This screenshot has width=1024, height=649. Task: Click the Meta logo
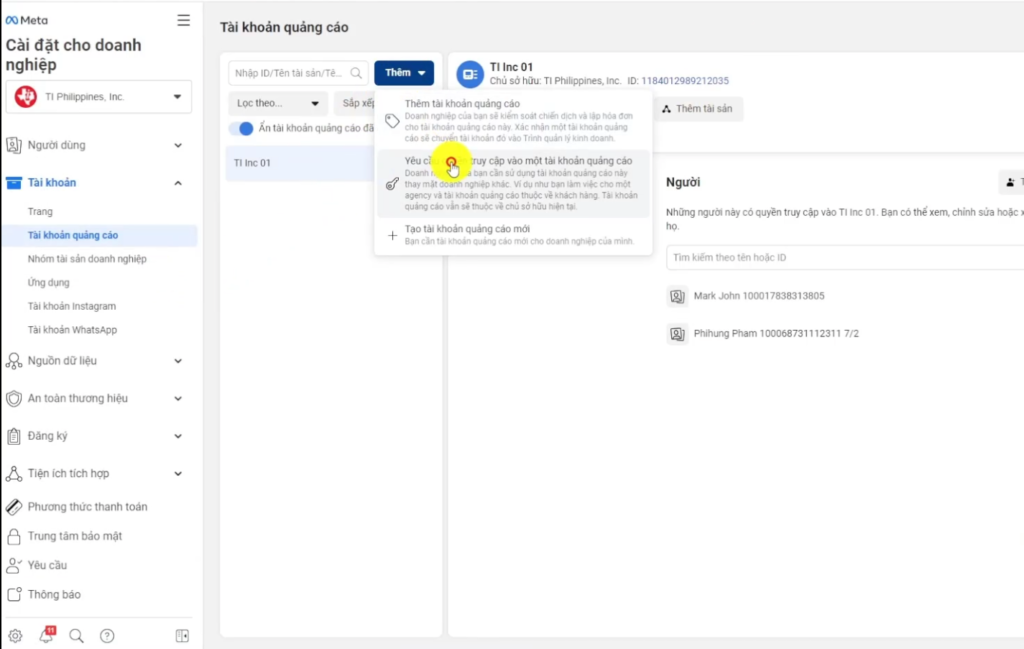27,20
